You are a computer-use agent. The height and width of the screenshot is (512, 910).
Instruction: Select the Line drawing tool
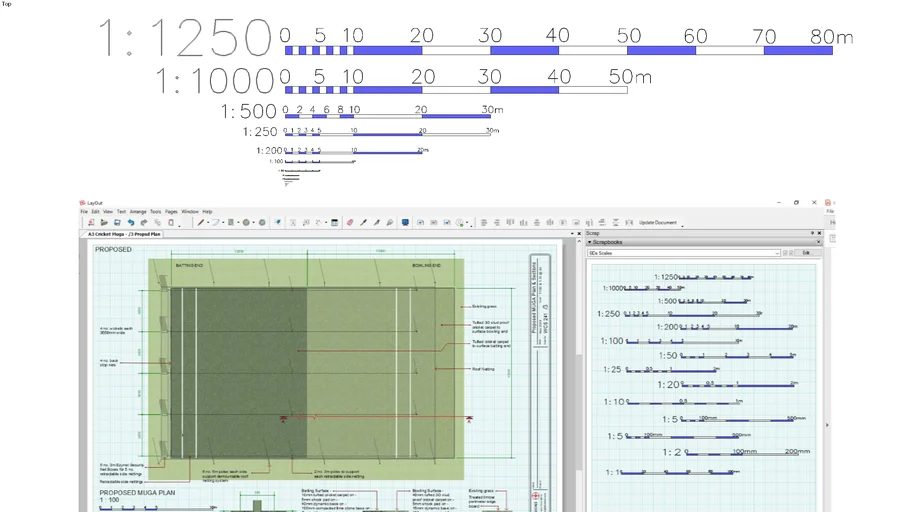pos(200,223)
